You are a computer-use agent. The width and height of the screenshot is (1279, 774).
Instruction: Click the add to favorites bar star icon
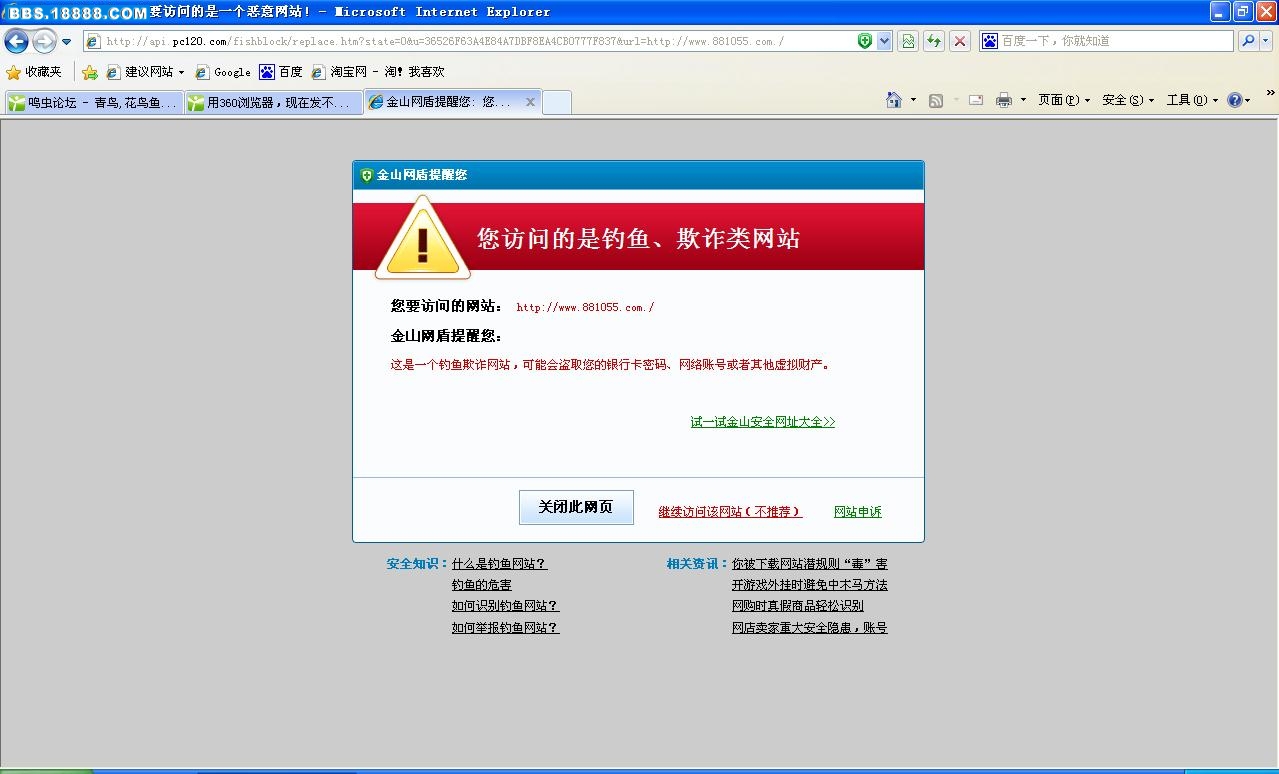click(x=90, y=72)
